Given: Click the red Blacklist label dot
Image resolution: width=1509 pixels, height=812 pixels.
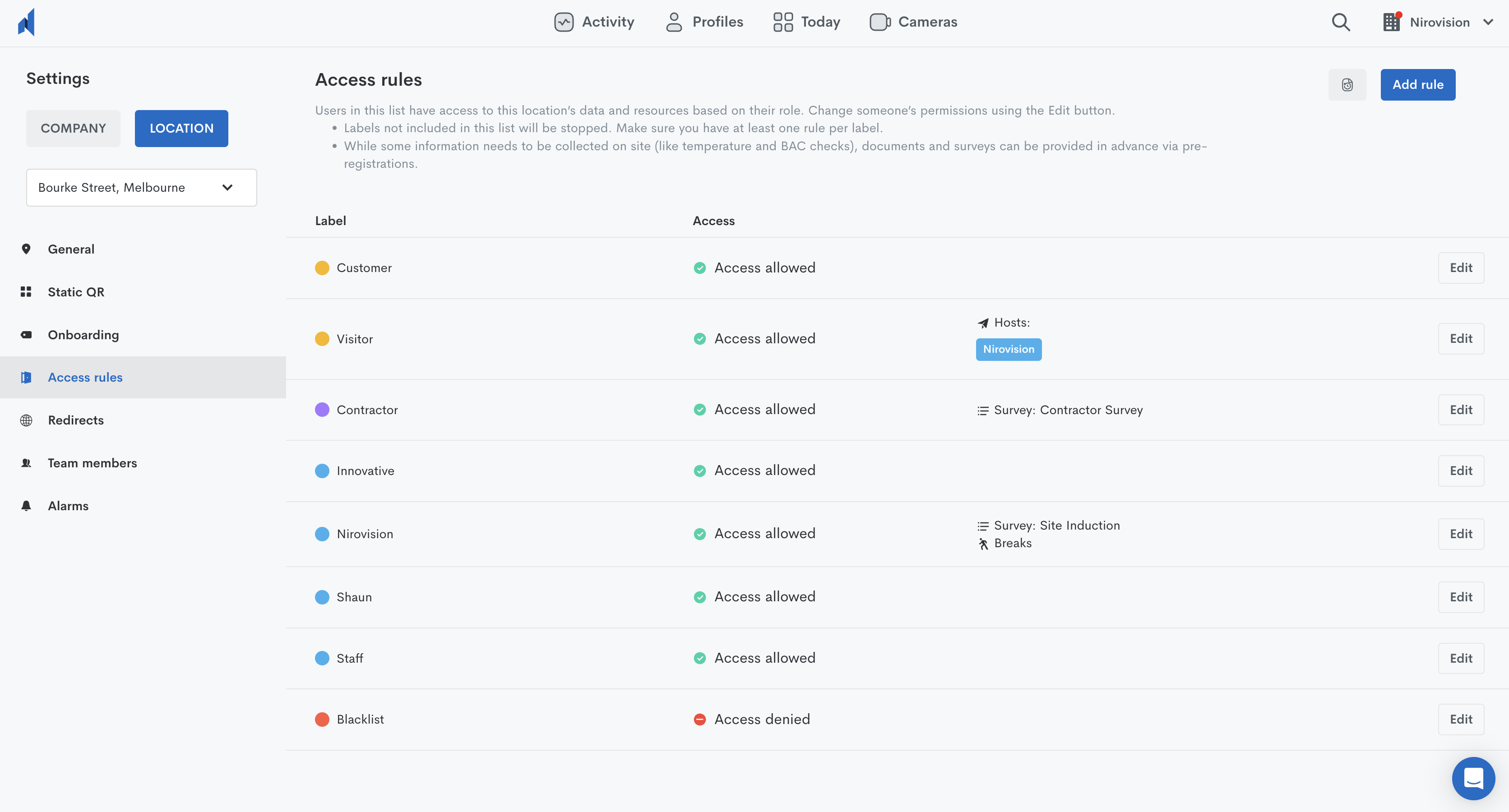Looking at the screenshot, I should tap(322, 720).
